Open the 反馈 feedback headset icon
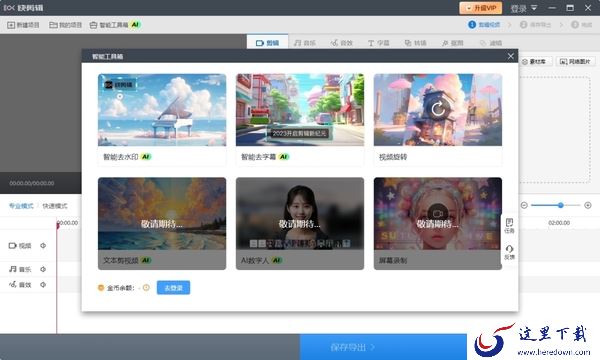600x360 pixels. pos(509,252)
